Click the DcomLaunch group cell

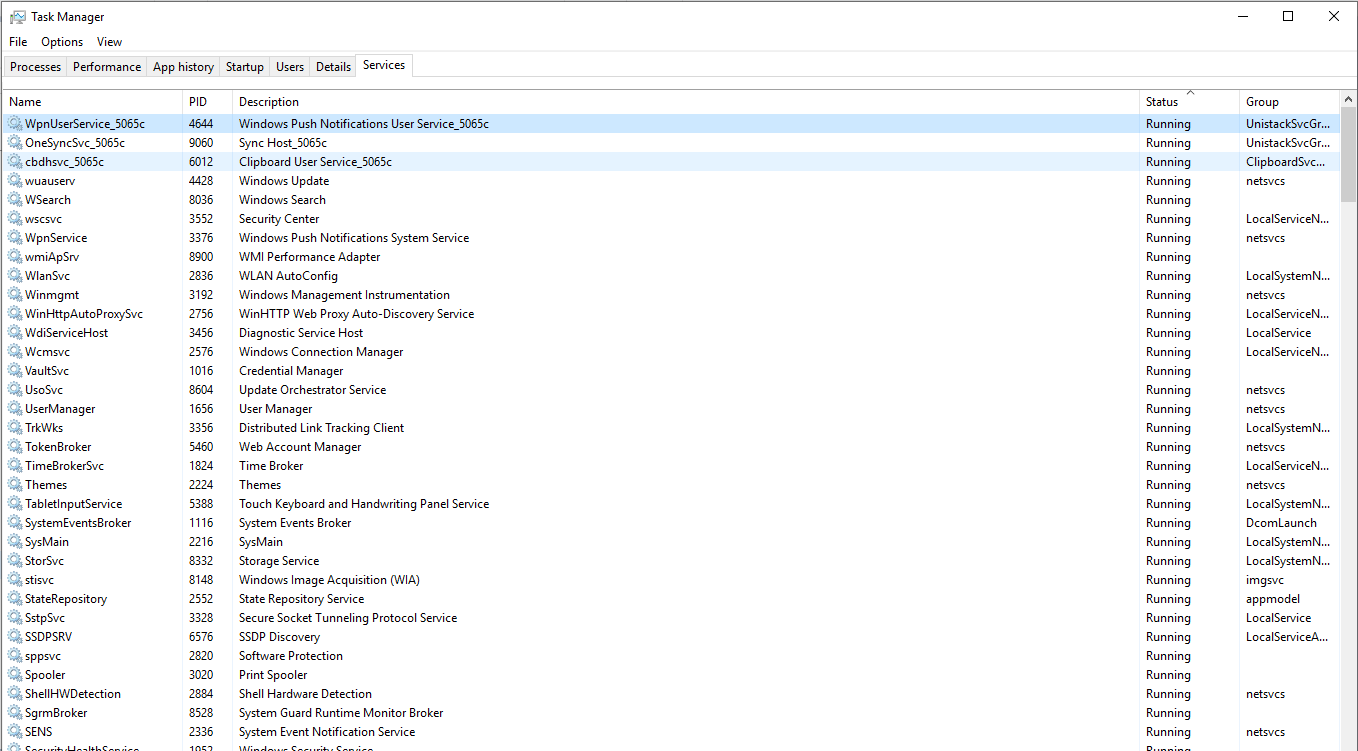[x=1281, y=523]
